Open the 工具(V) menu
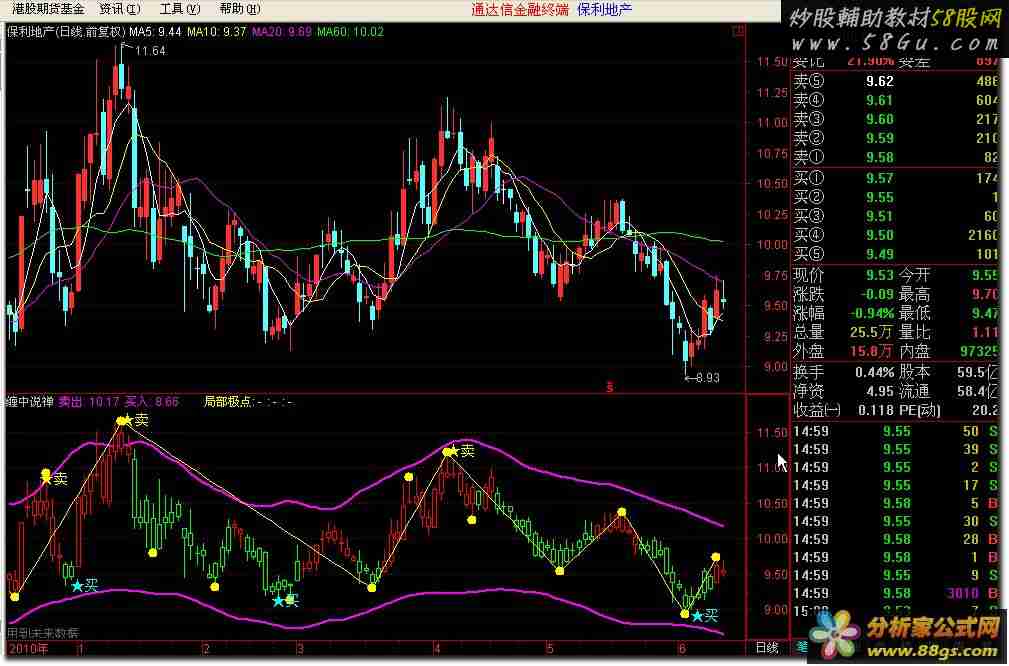Image resolution: width=1009 pixels, height=666 pixels. click(x=180, y=9)
